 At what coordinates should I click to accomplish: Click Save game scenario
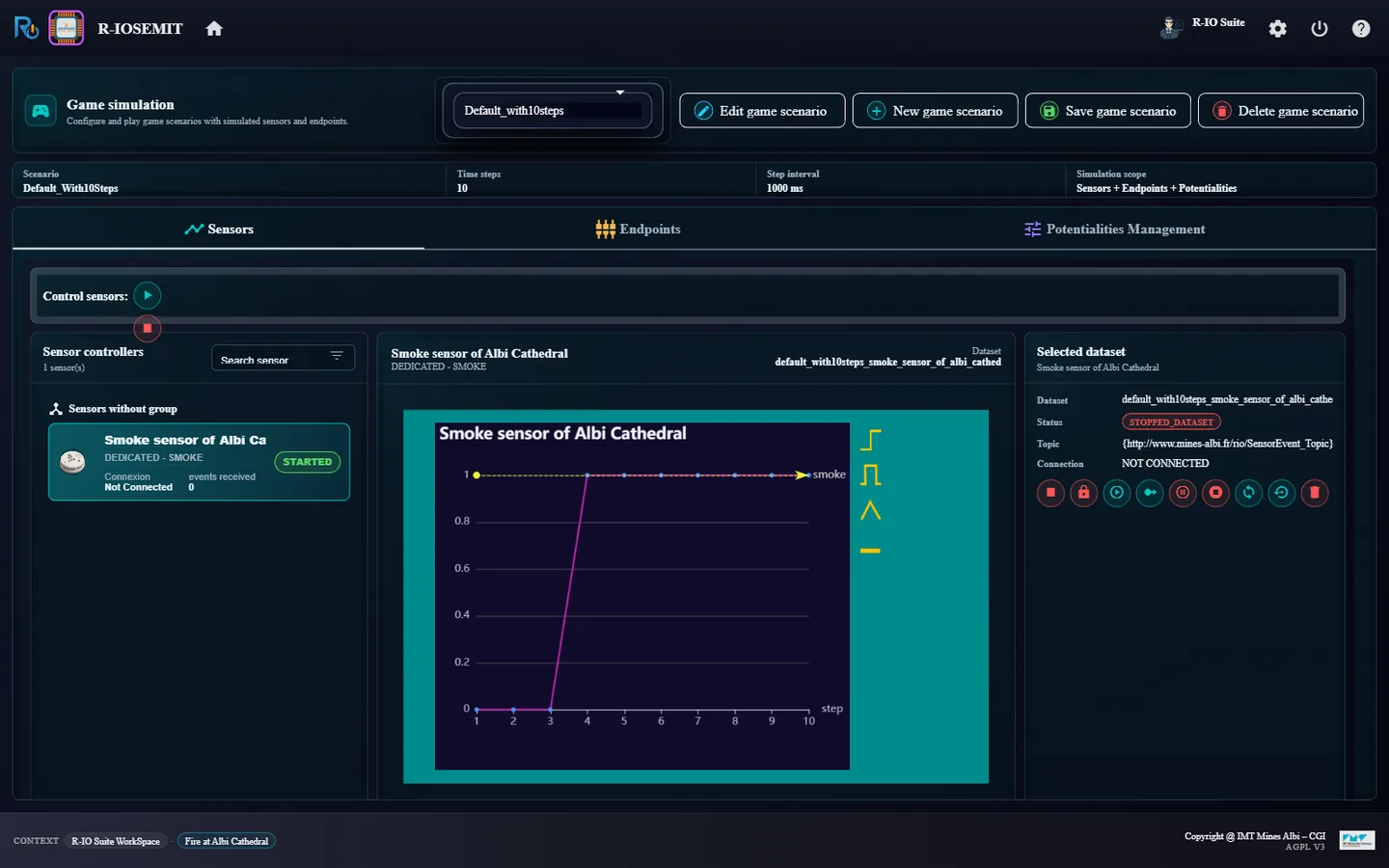[1108, 111]
